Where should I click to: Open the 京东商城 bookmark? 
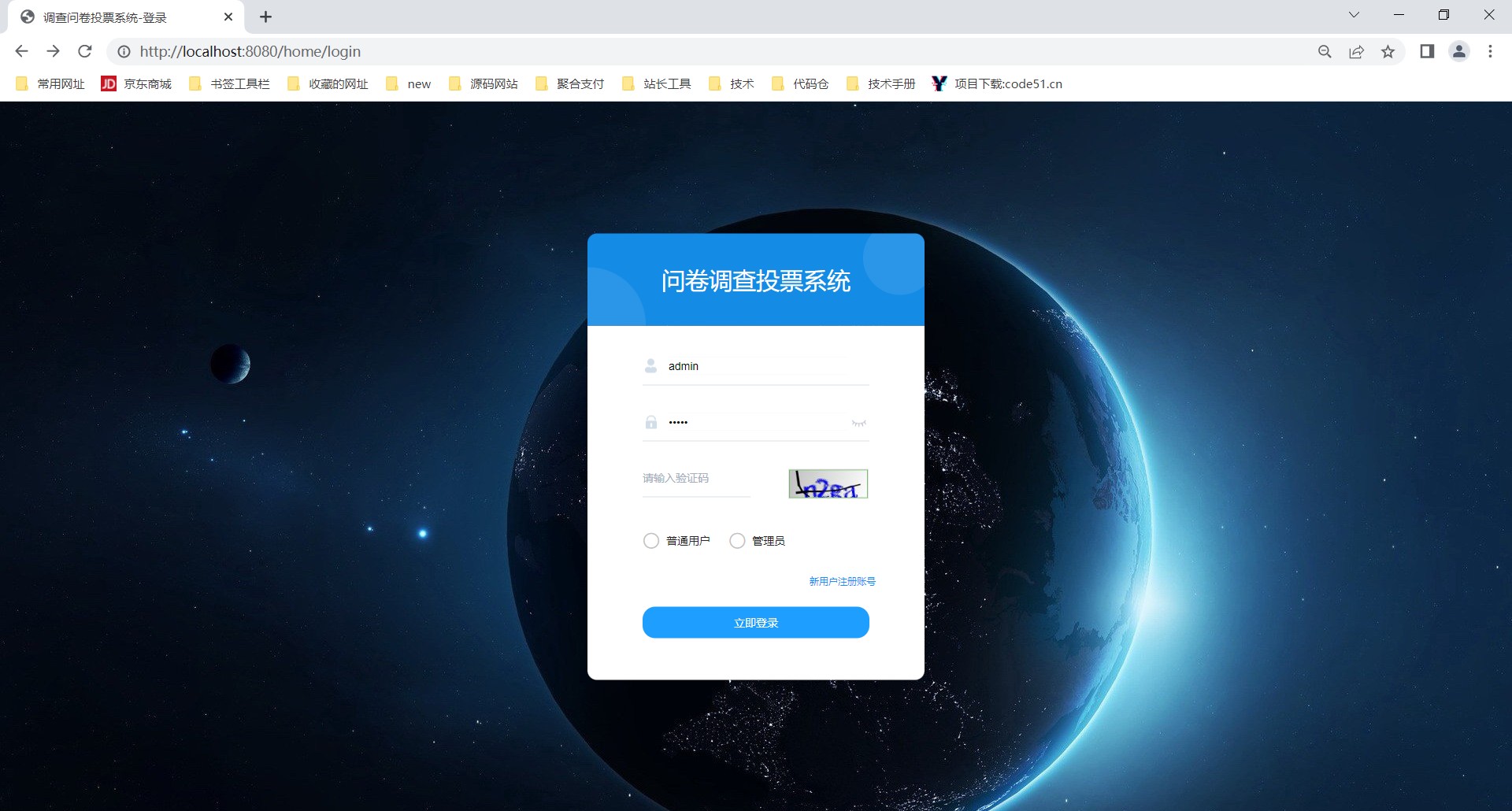point(136,83)
